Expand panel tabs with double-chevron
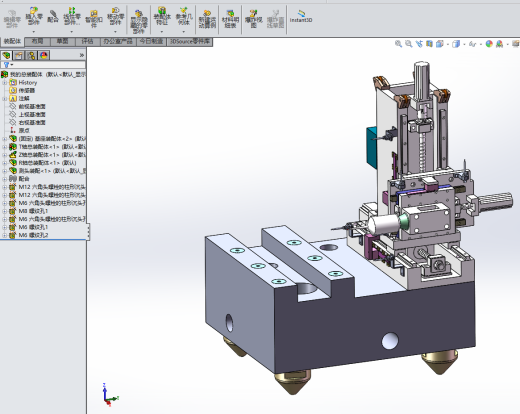Screen dimensions: 520x414 (x=81, y=55)
